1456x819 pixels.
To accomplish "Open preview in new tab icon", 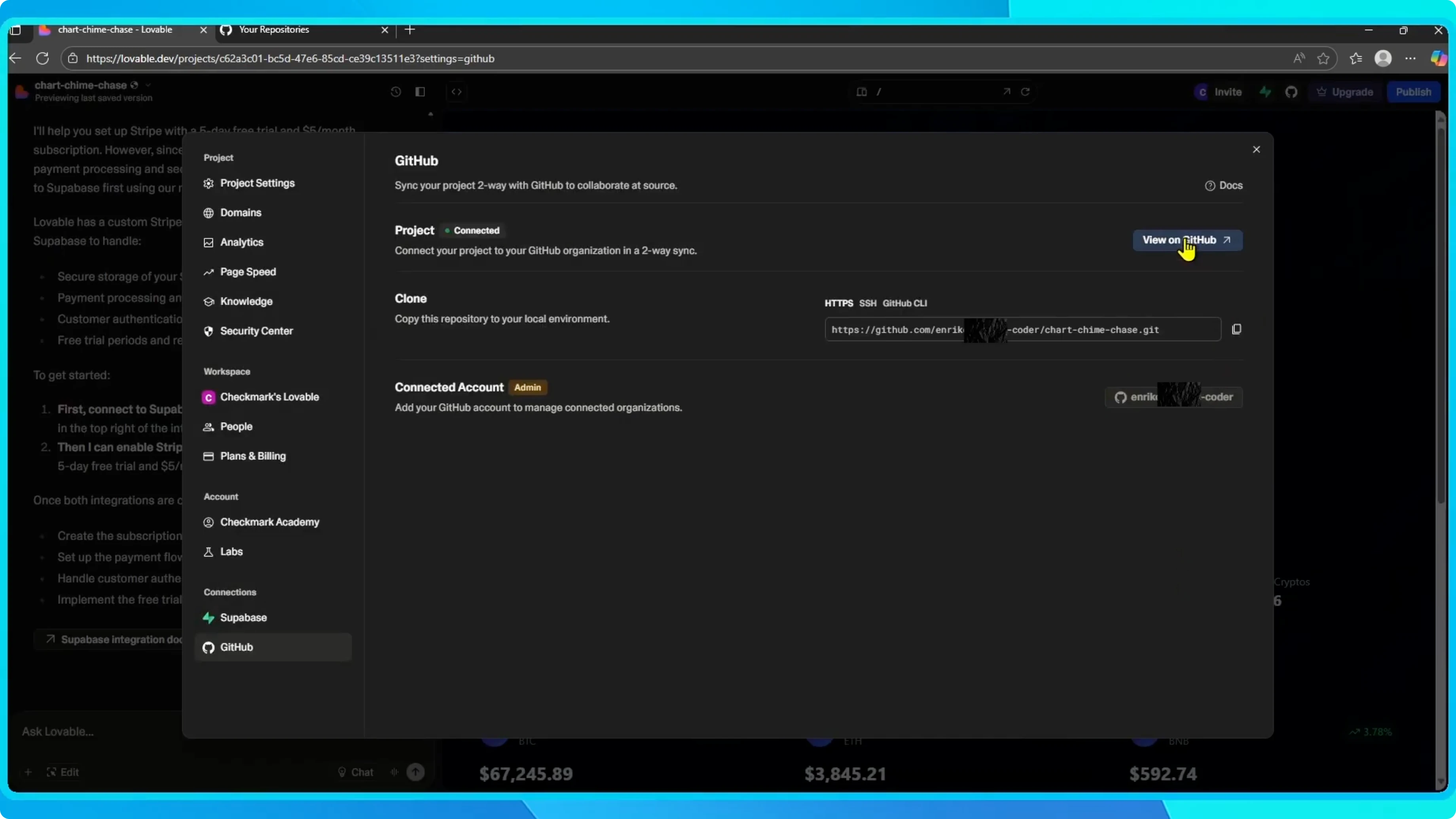I will coord(1007,91).
